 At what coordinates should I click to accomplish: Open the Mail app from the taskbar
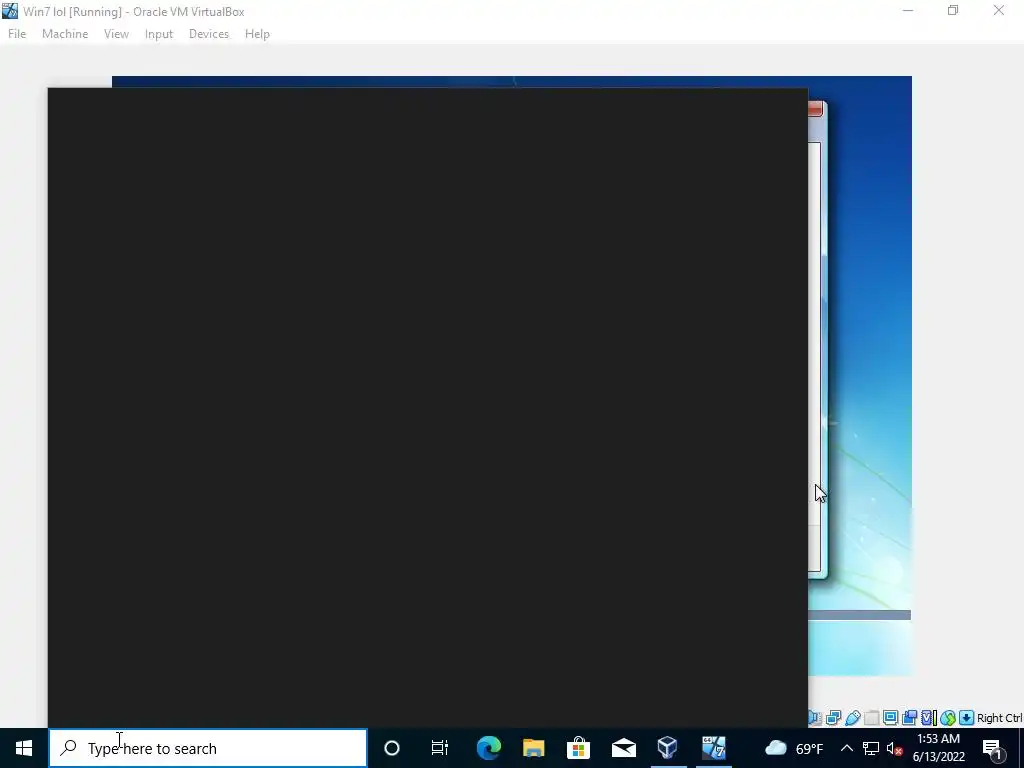pyautogui.click(x=624, y=748)
